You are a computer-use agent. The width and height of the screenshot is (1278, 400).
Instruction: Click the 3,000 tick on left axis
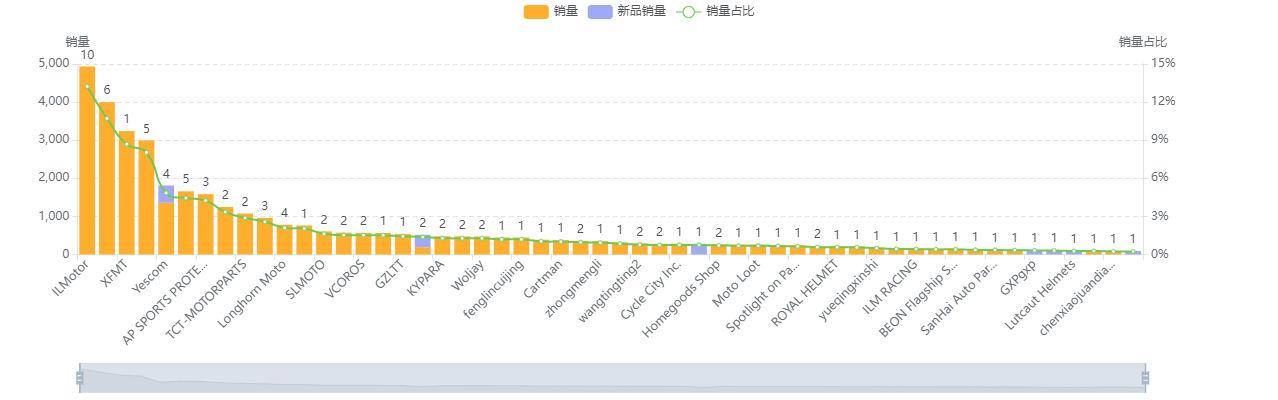pyautogui.click(x=53, y=140)
